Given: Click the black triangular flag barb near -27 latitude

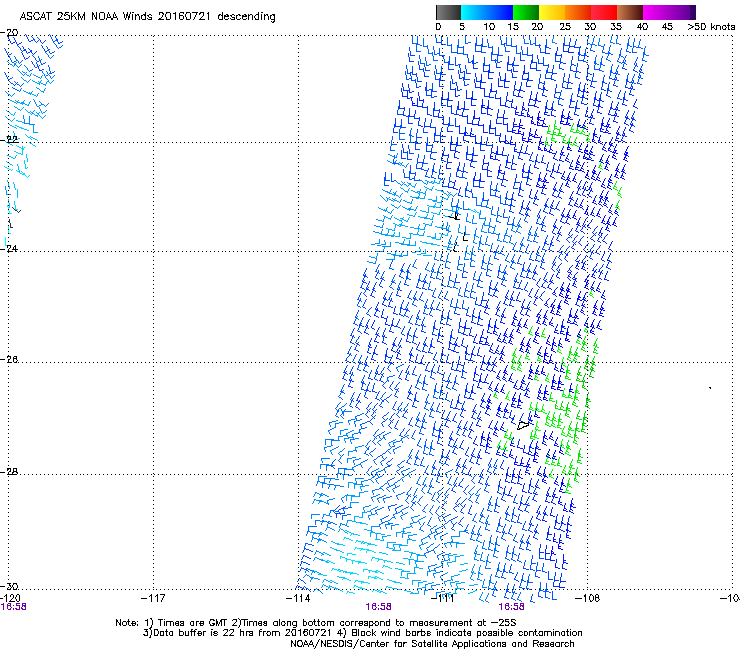Looking at the screenshot, I should click(x=523, y=425).
